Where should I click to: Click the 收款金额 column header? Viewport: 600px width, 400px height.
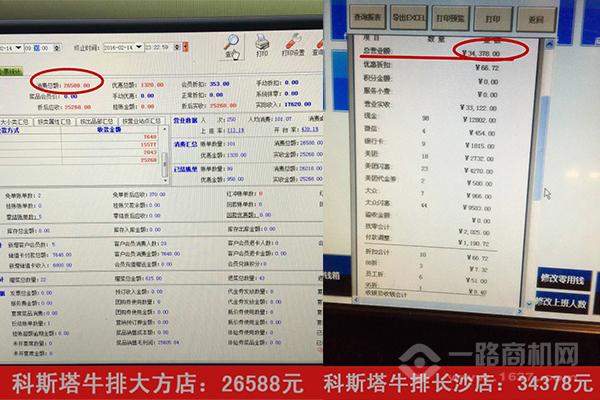[x=109, y=130]
